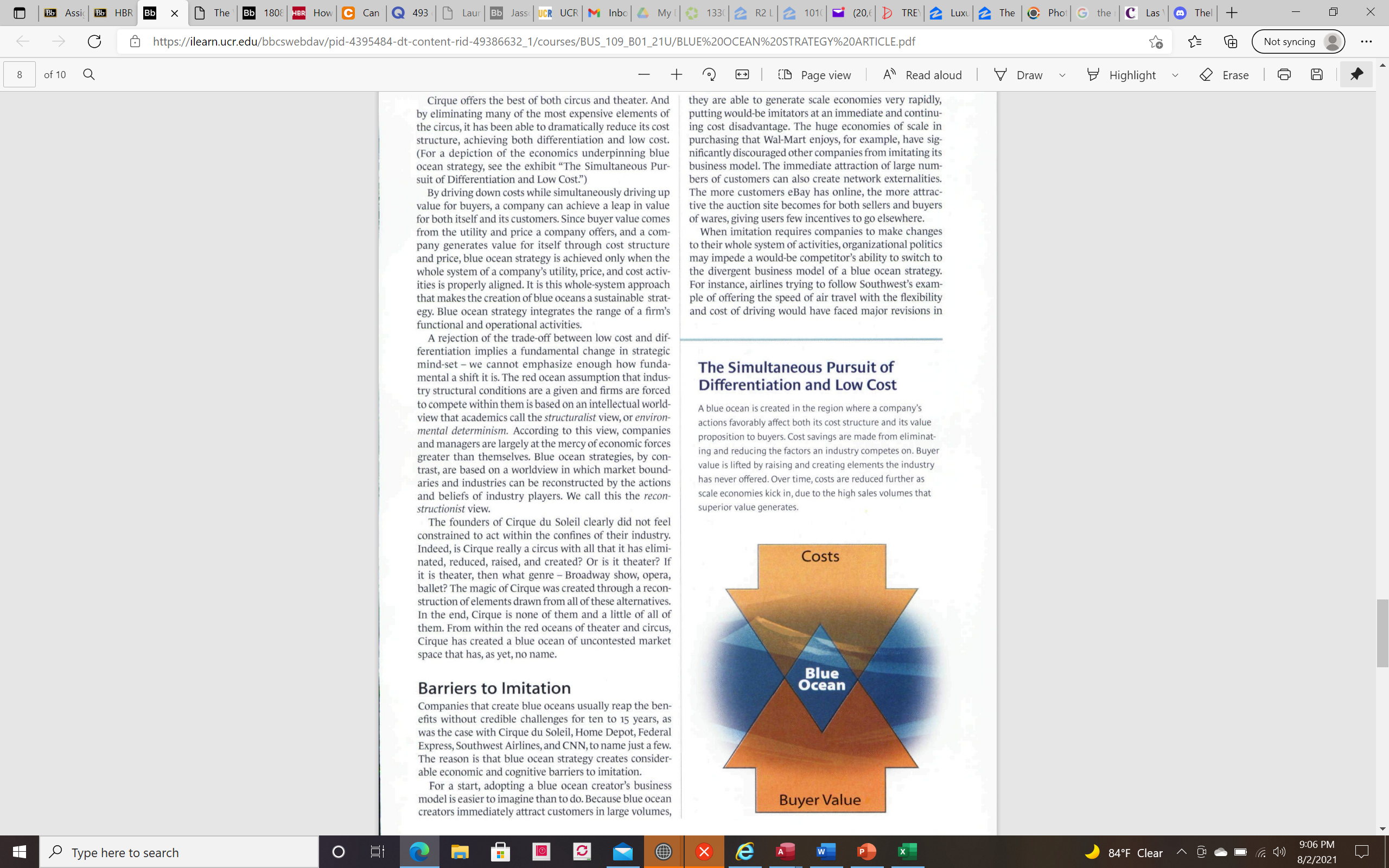Image resolution: width=1389 pixels, height=868 pixels.
Task: Add this page to favorites star icon
Action: coord(1155,41)
